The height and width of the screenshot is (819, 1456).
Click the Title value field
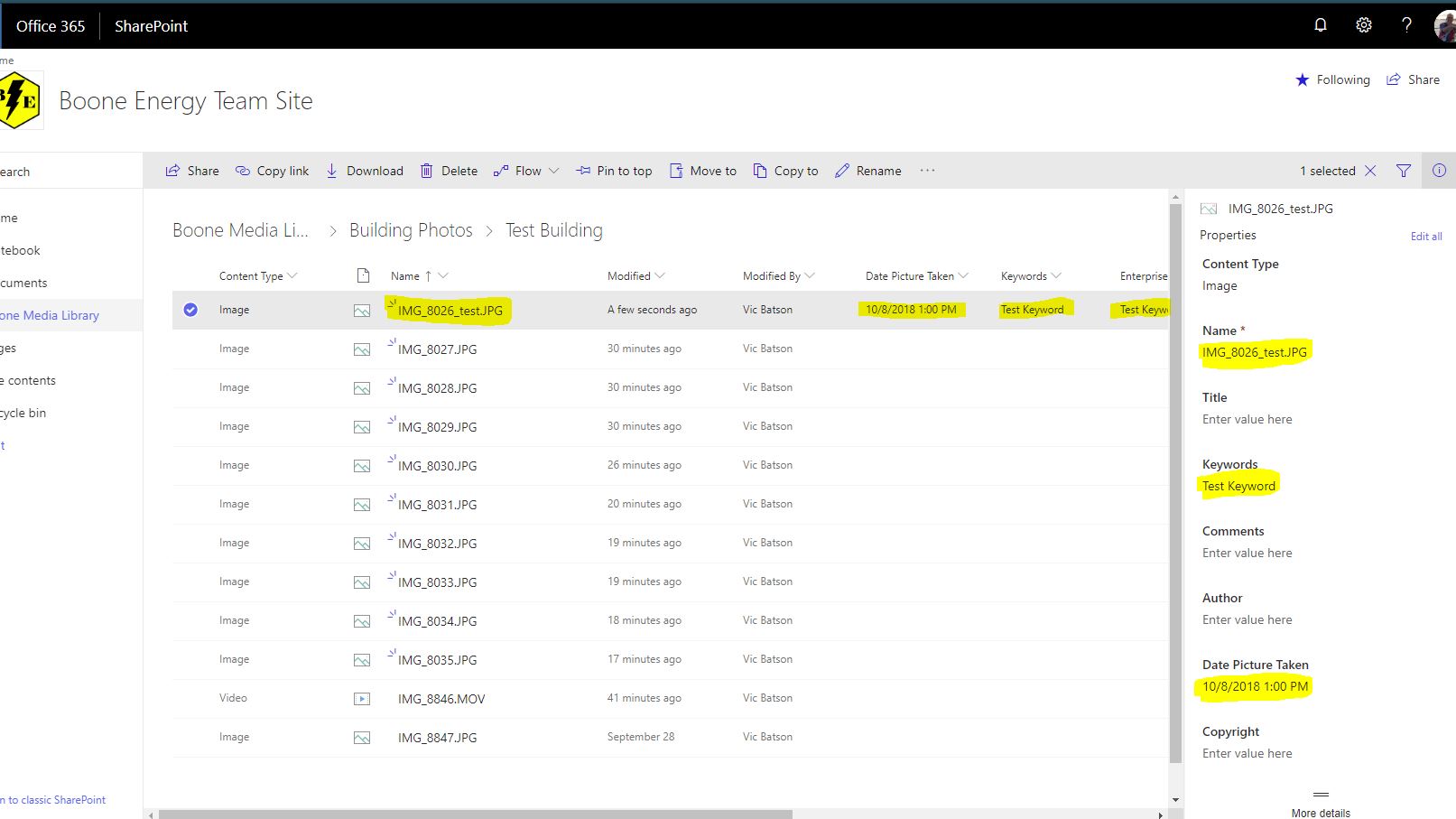click(x=1247, y=419)
